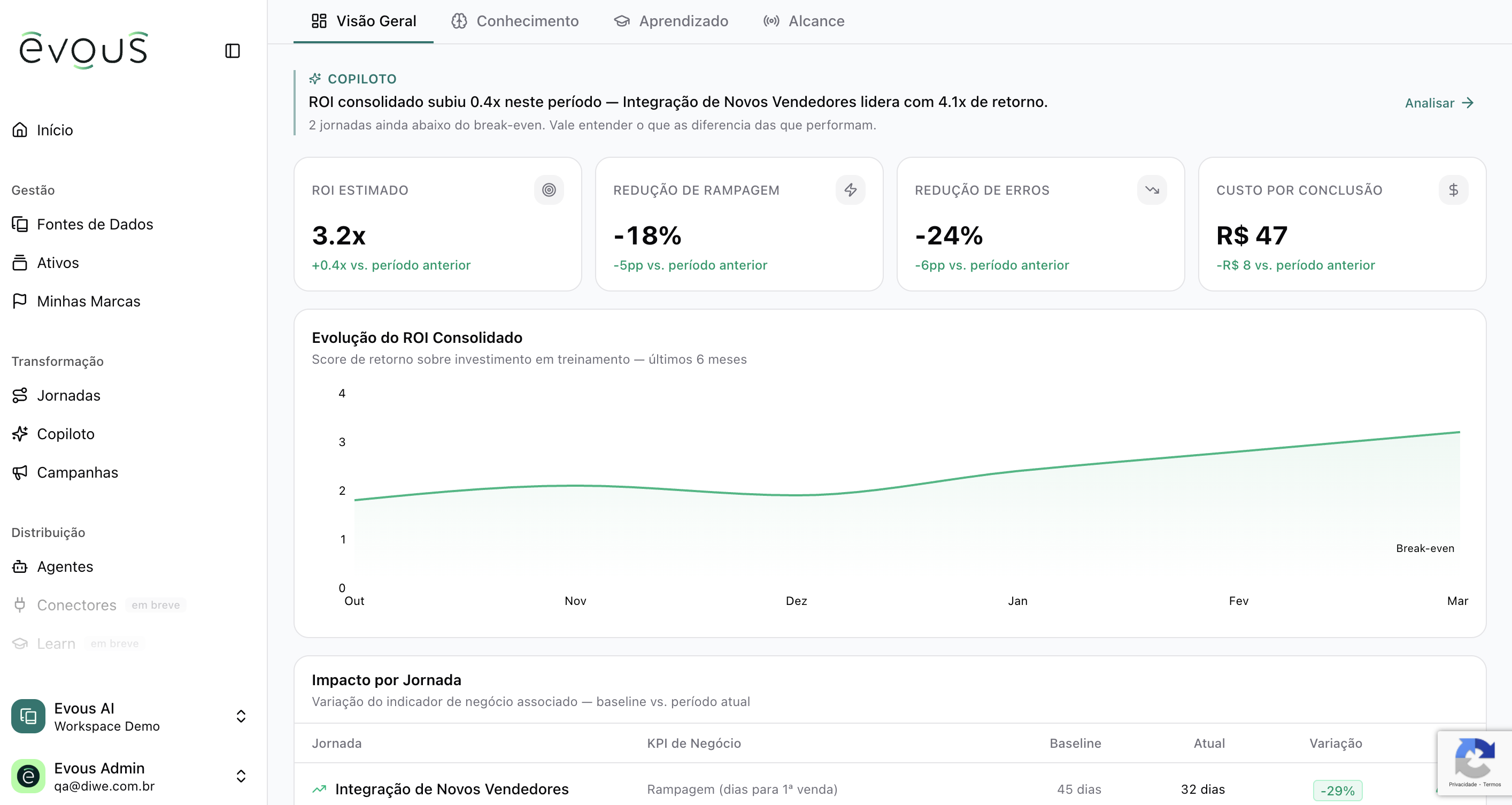
Task: Click the Início home icon
Action: tap(20, 130)
